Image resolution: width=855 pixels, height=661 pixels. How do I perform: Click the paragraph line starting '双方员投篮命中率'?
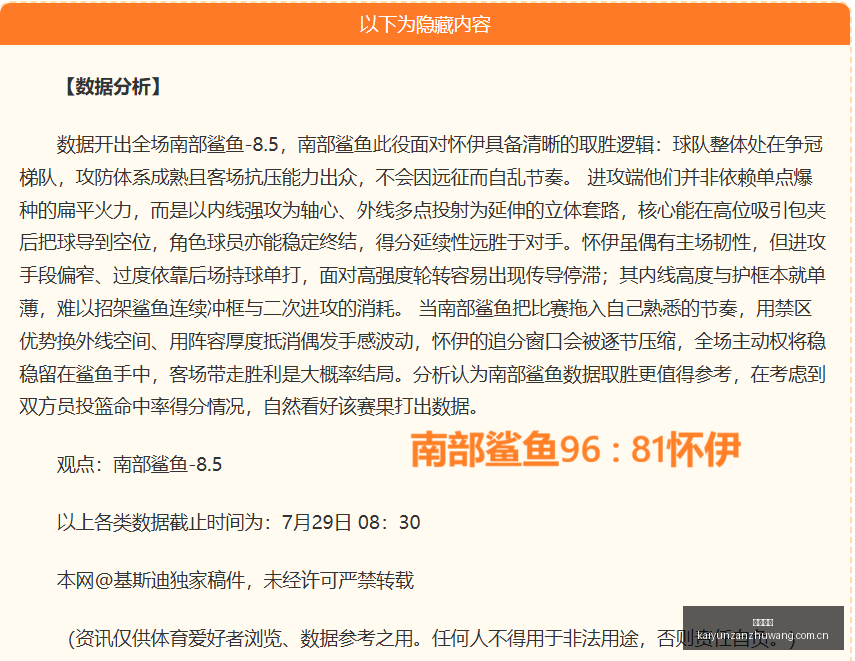click(249, 407)
